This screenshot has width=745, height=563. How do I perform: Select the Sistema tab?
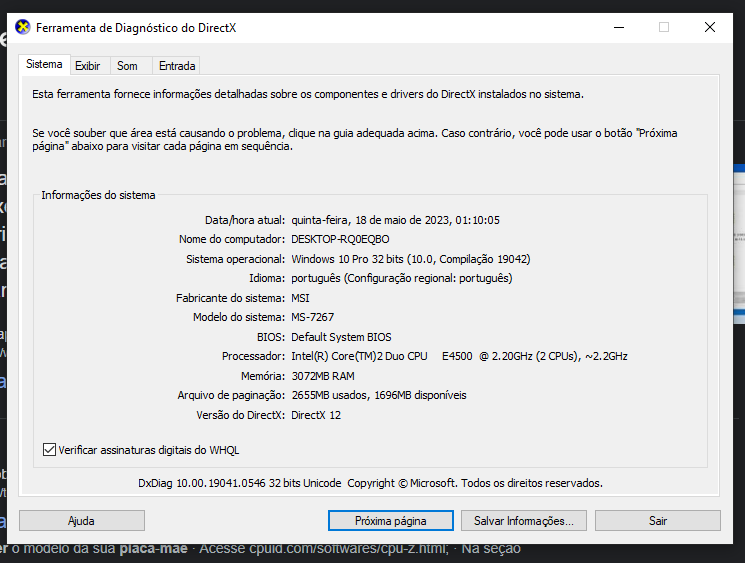click(44, 64)
